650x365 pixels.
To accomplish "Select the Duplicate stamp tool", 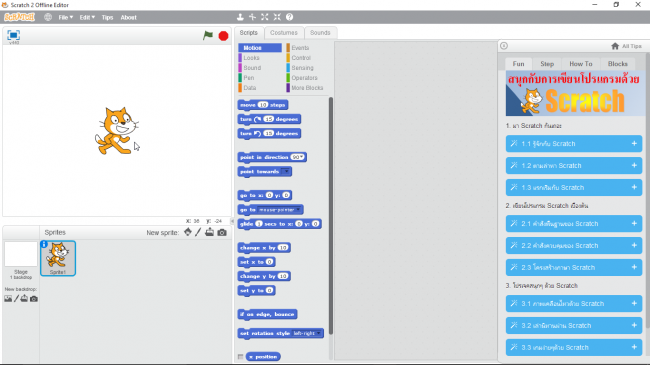I will (x=240, y=17).
